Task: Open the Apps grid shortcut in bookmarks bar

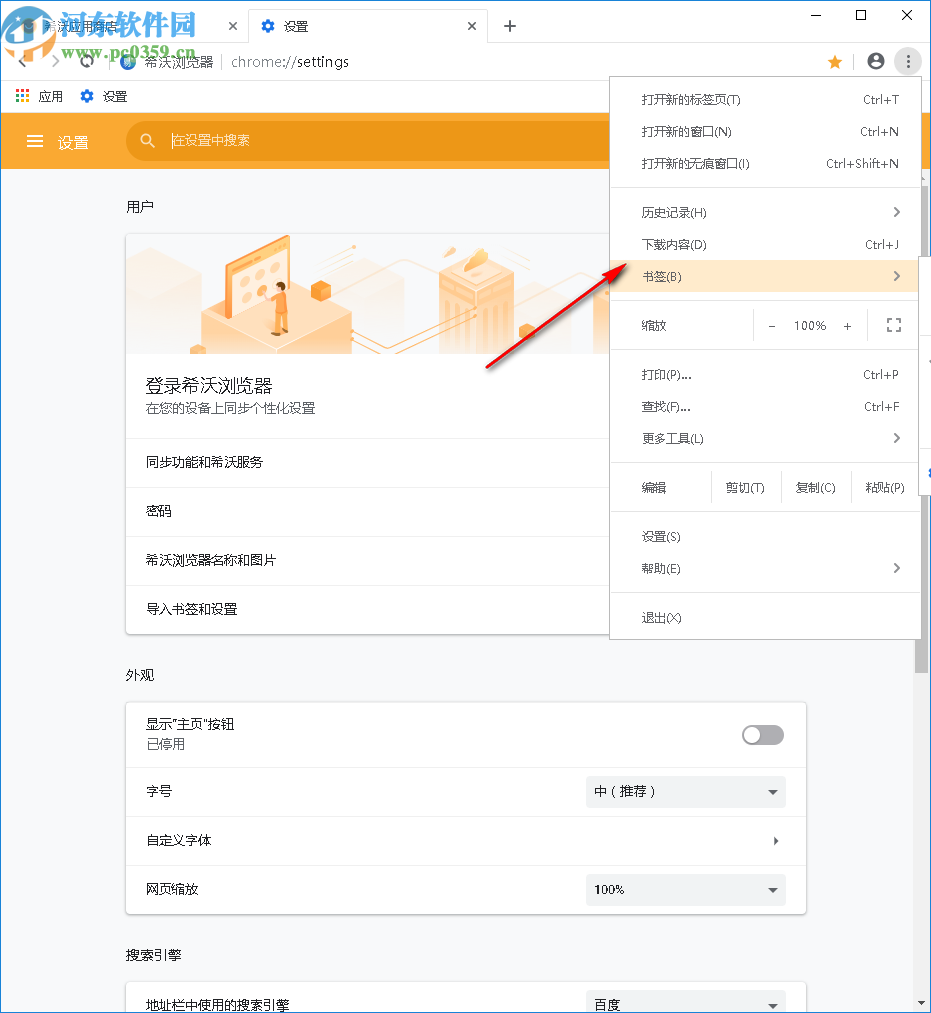Action: tap(39, 96)
